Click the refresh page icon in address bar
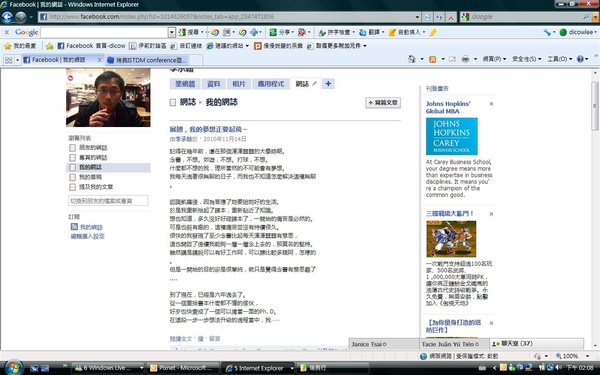This screenshot has width=600, height=375. coord(428,17)
